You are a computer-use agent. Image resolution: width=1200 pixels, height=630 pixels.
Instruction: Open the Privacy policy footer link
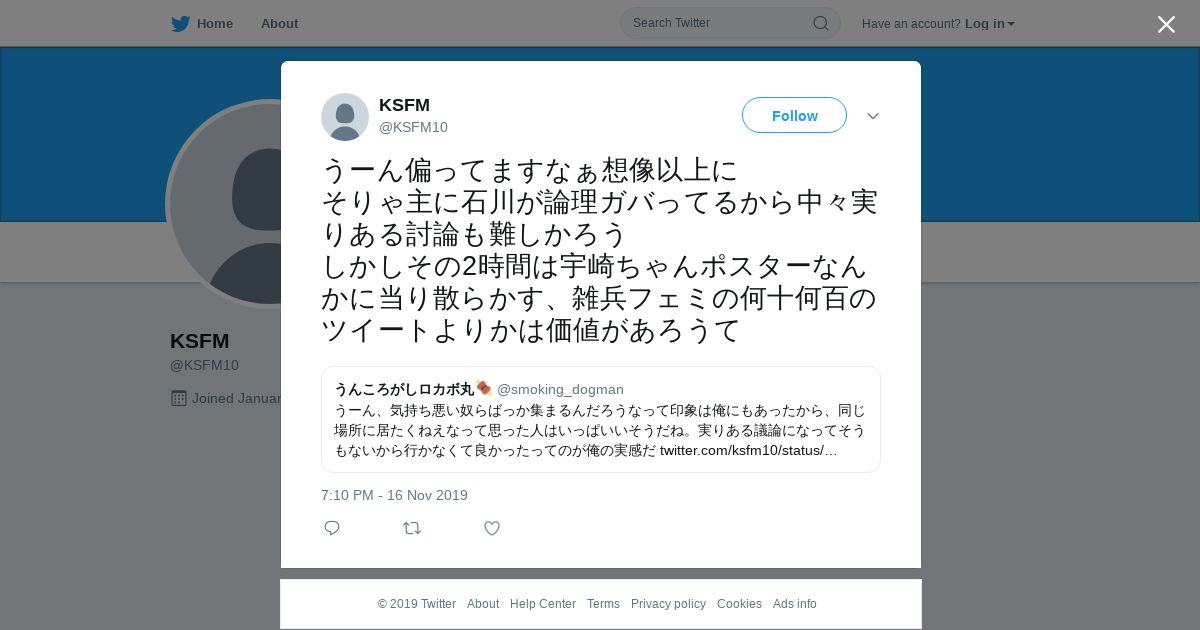pos(668,604)
